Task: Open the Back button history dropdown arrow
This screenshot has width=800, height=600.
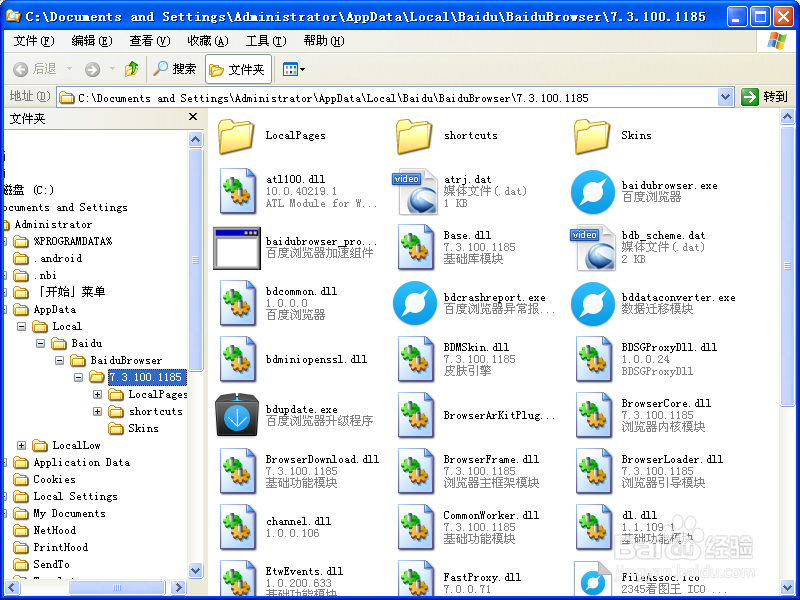Action: click(x=69, y=69)
